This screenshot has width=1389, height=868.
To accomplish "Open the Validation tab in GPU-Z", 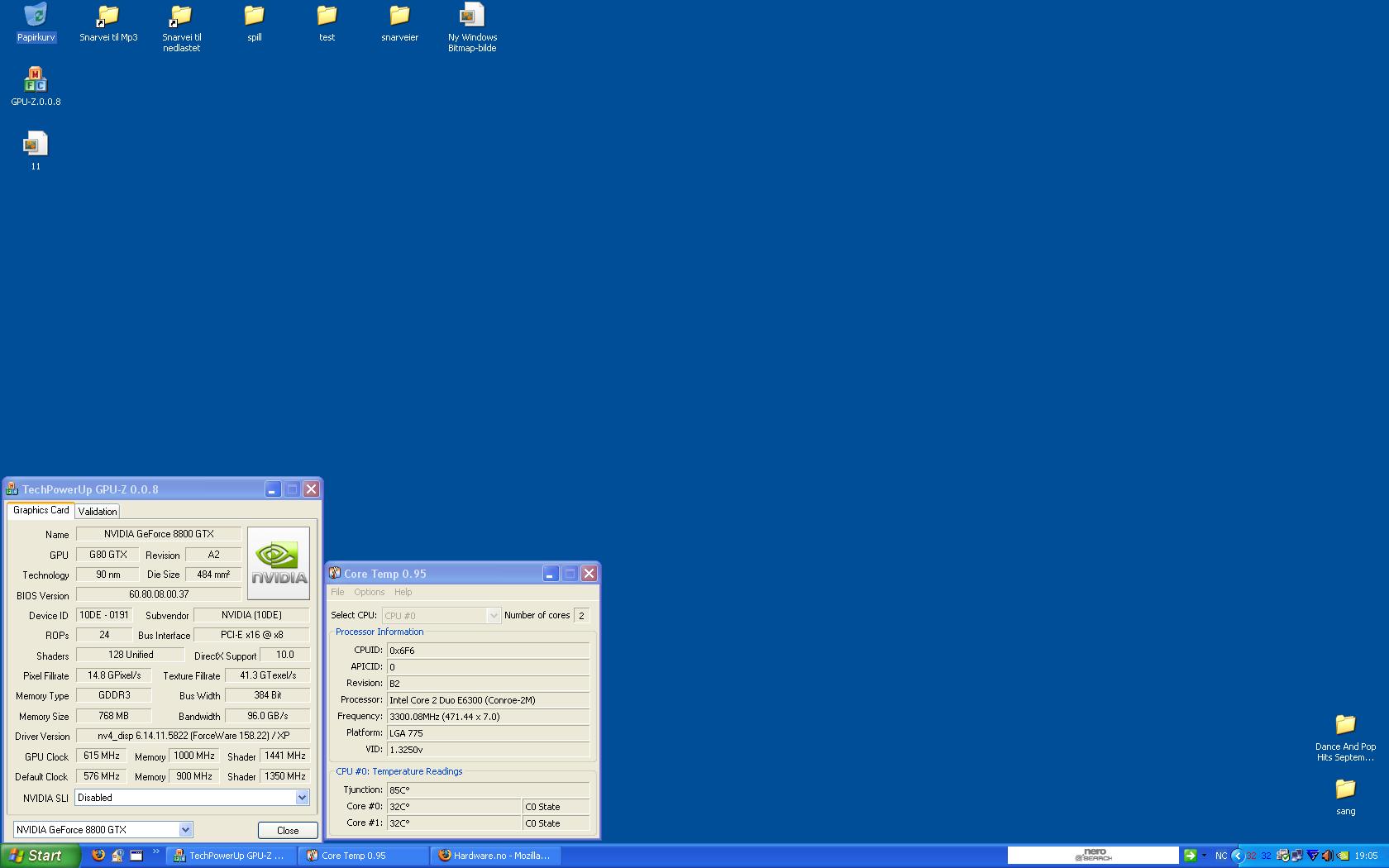I will [98, 512].
